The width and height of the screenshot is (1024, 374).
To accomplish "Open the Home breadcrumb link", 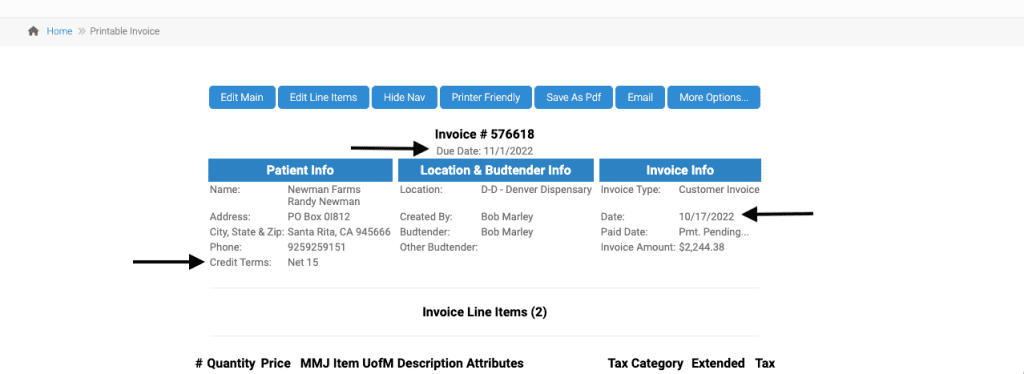I will (x=59, y=31).
